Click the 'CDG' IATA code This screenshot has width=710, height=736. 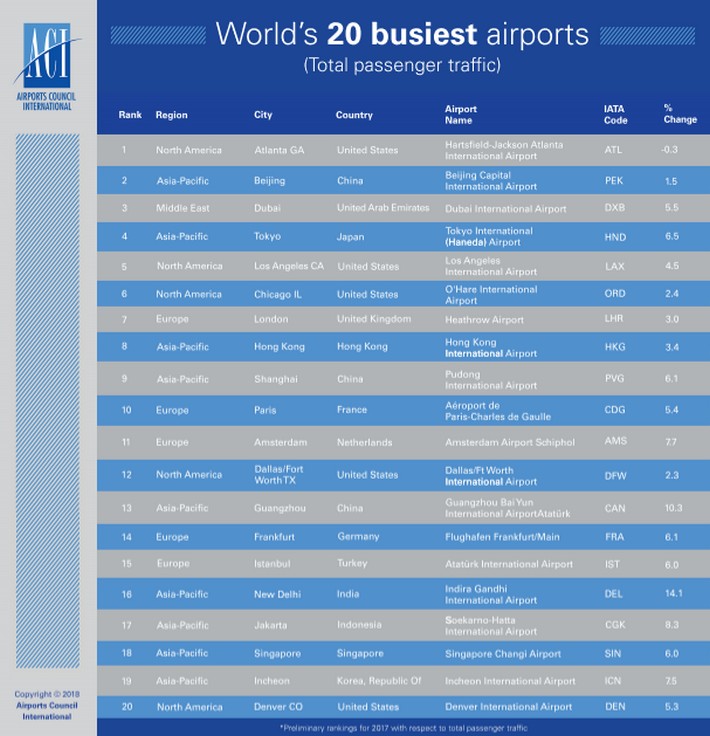pos(615,410)
